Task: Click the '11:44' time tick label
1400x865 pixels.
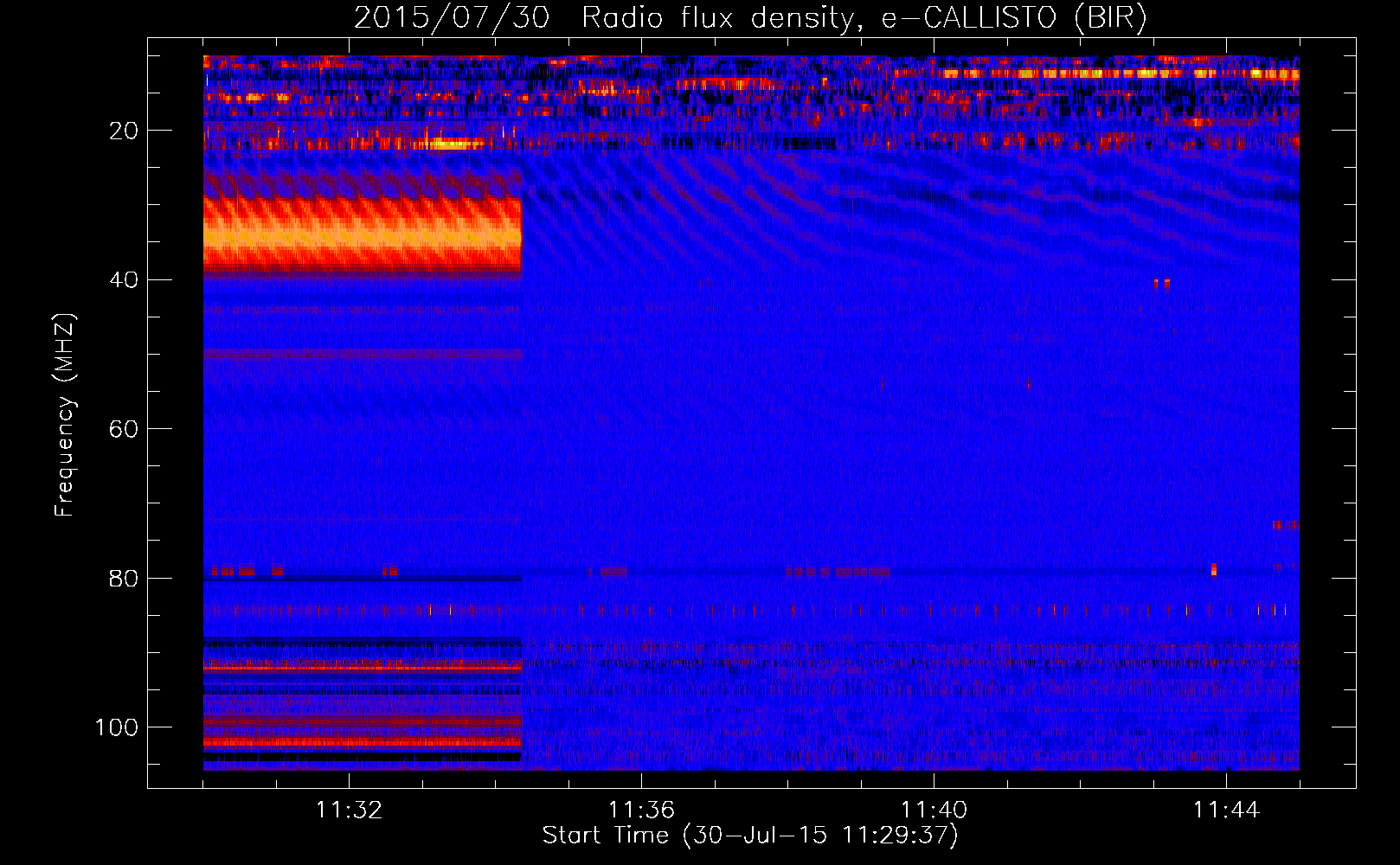Action: pos(1226,811)
